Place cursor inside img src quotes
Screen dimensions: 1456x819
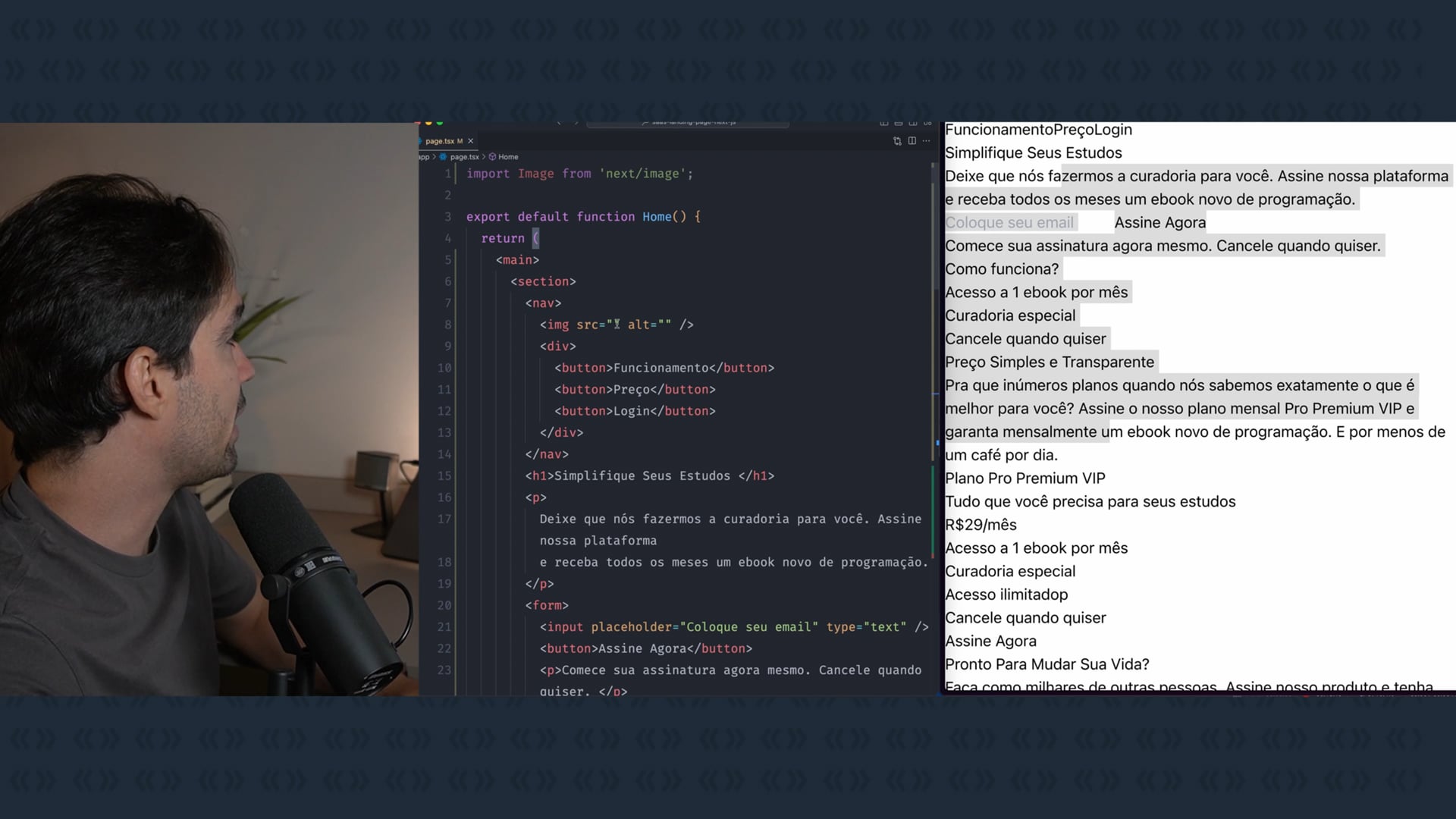pos(611,325)
